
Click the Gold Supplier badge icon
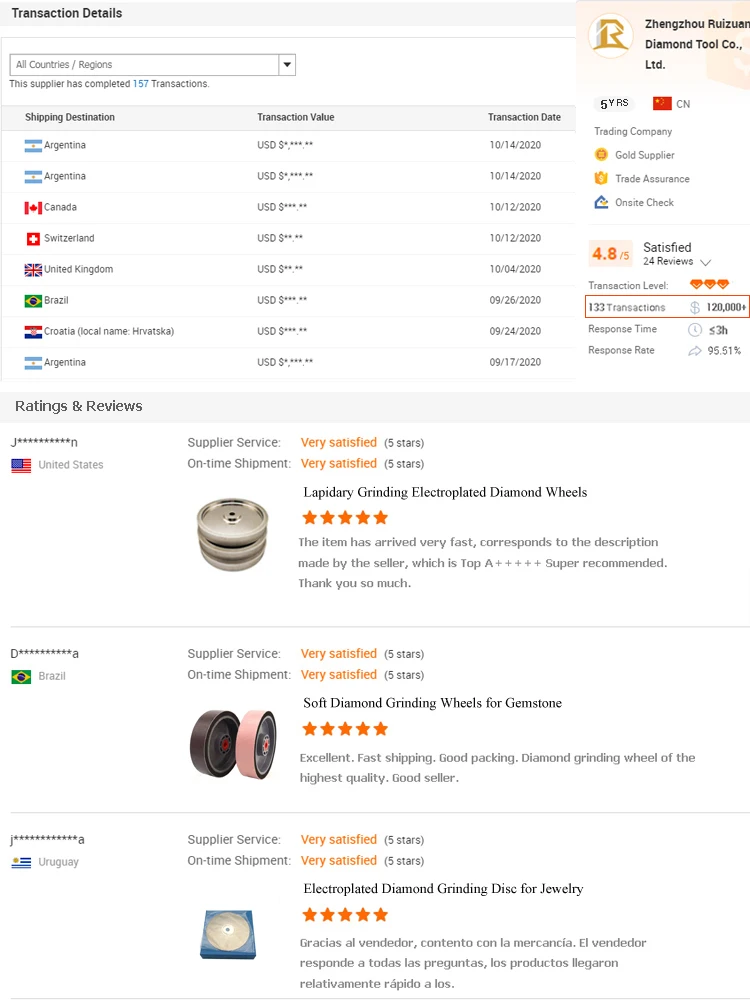(601, 155)
